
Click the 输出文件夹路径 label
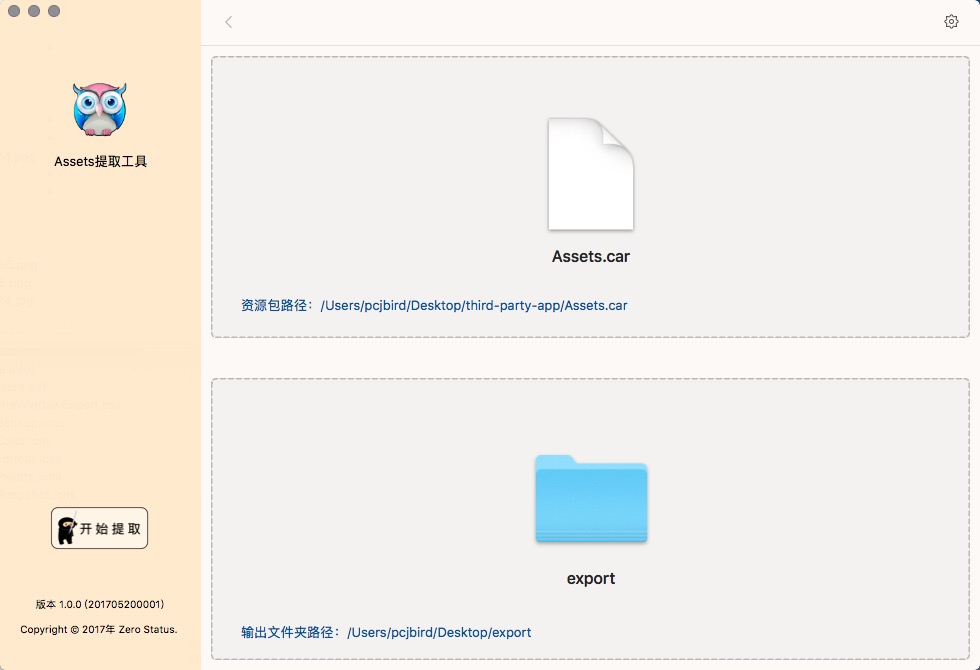(x=291, y=632)
